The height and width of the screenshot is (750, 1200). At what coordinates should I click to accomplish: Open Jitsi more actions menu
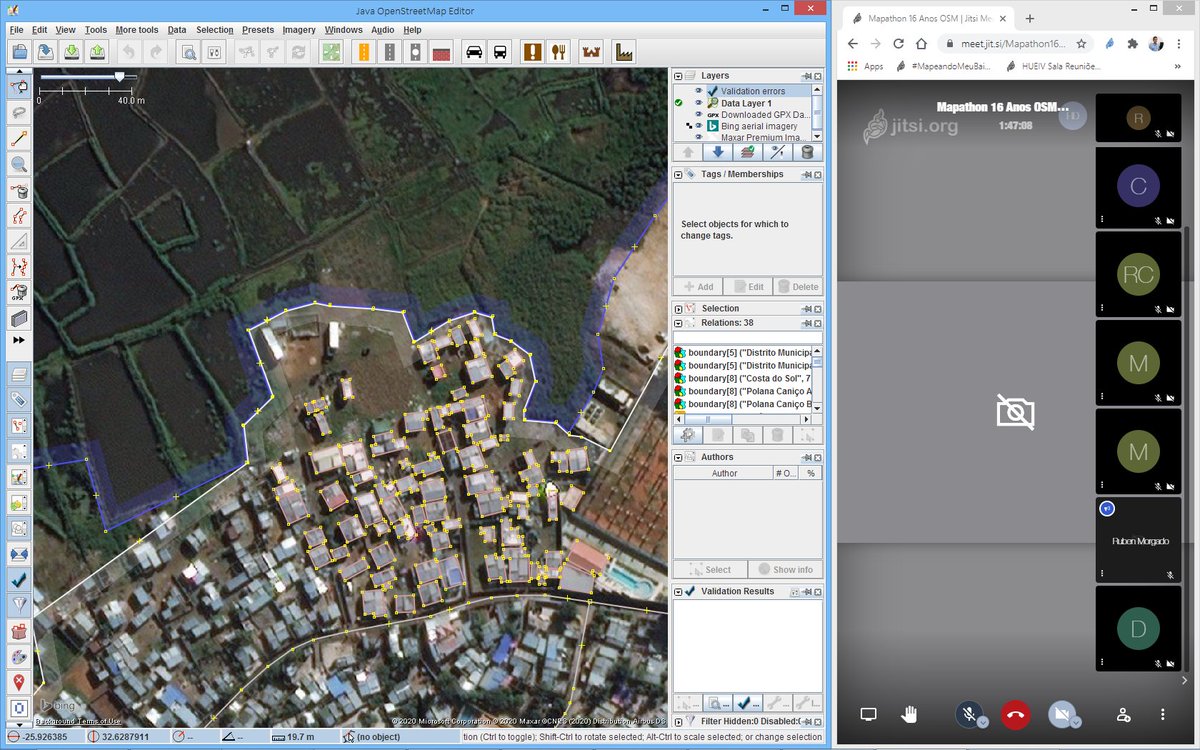coord(1162,714)
